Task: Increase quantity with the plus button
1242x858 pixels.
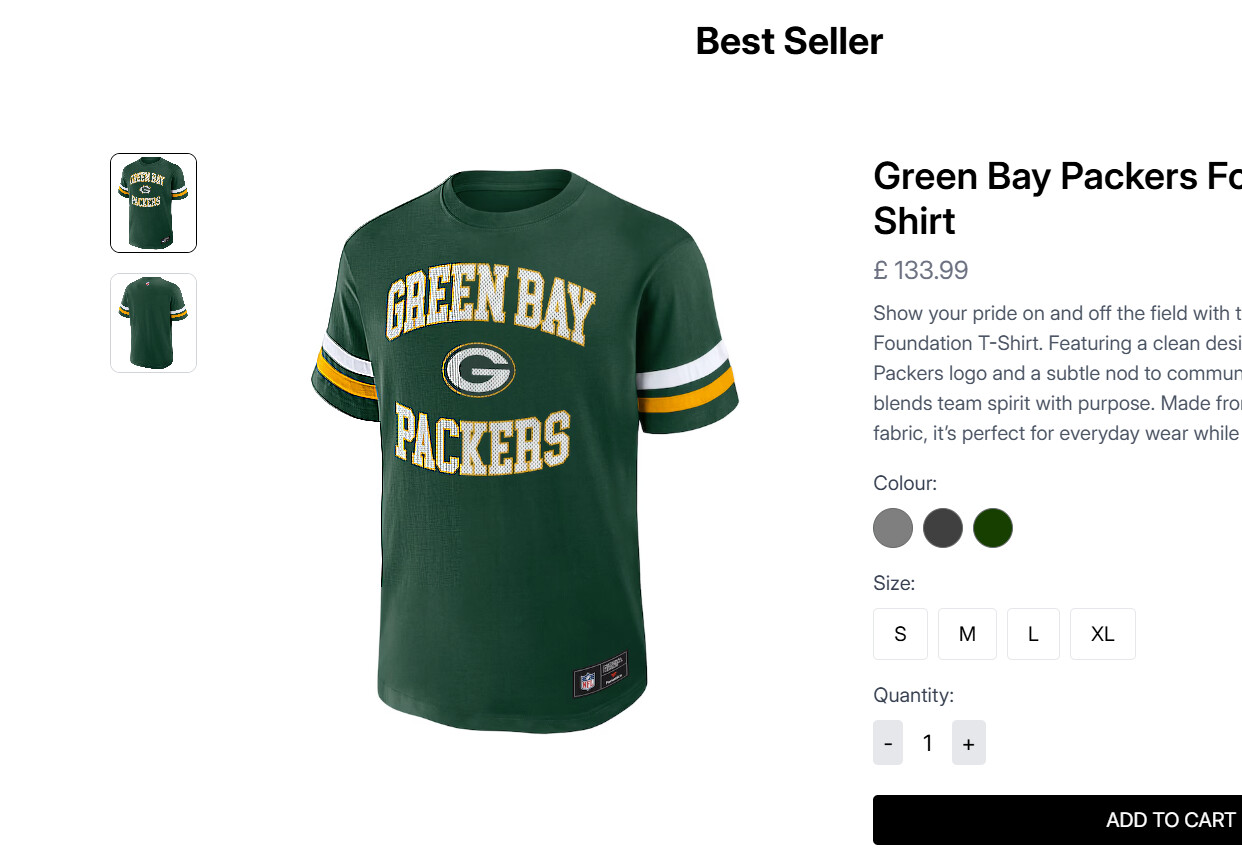Action: pyautogui.click(x=968, y=743)
